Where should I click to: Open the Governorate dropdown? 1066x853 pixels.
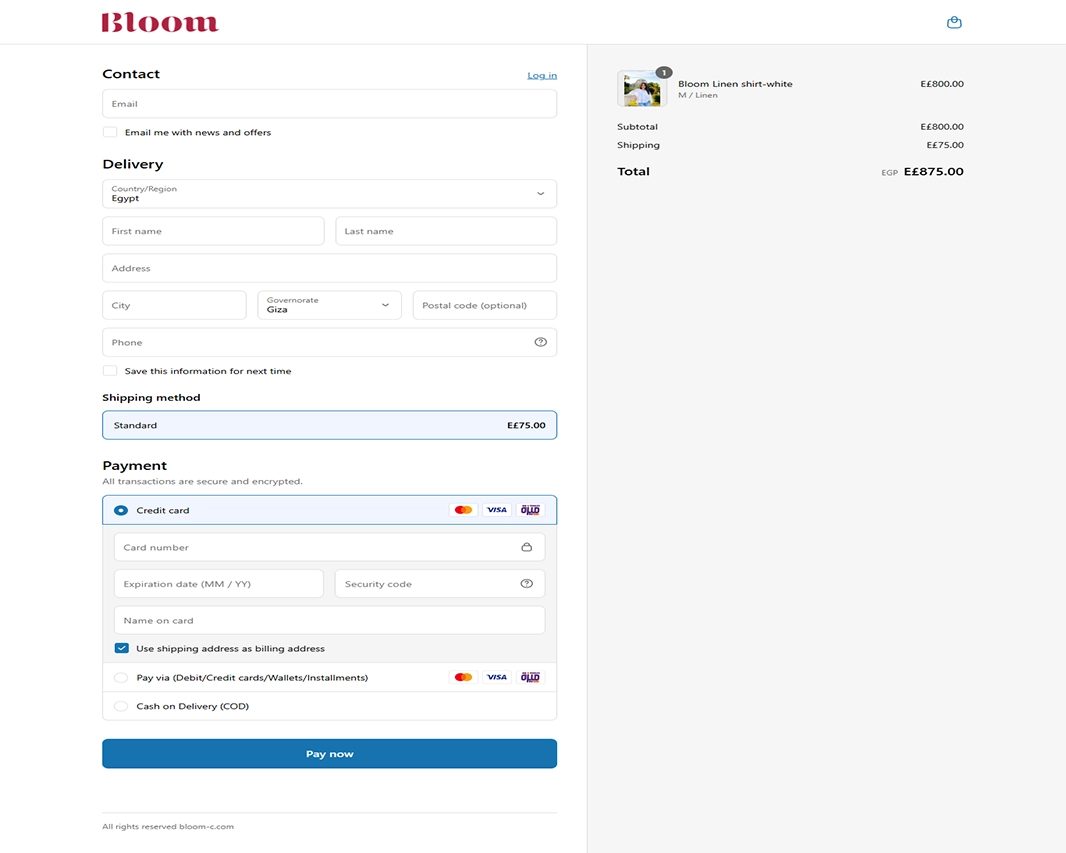point(330,305)
